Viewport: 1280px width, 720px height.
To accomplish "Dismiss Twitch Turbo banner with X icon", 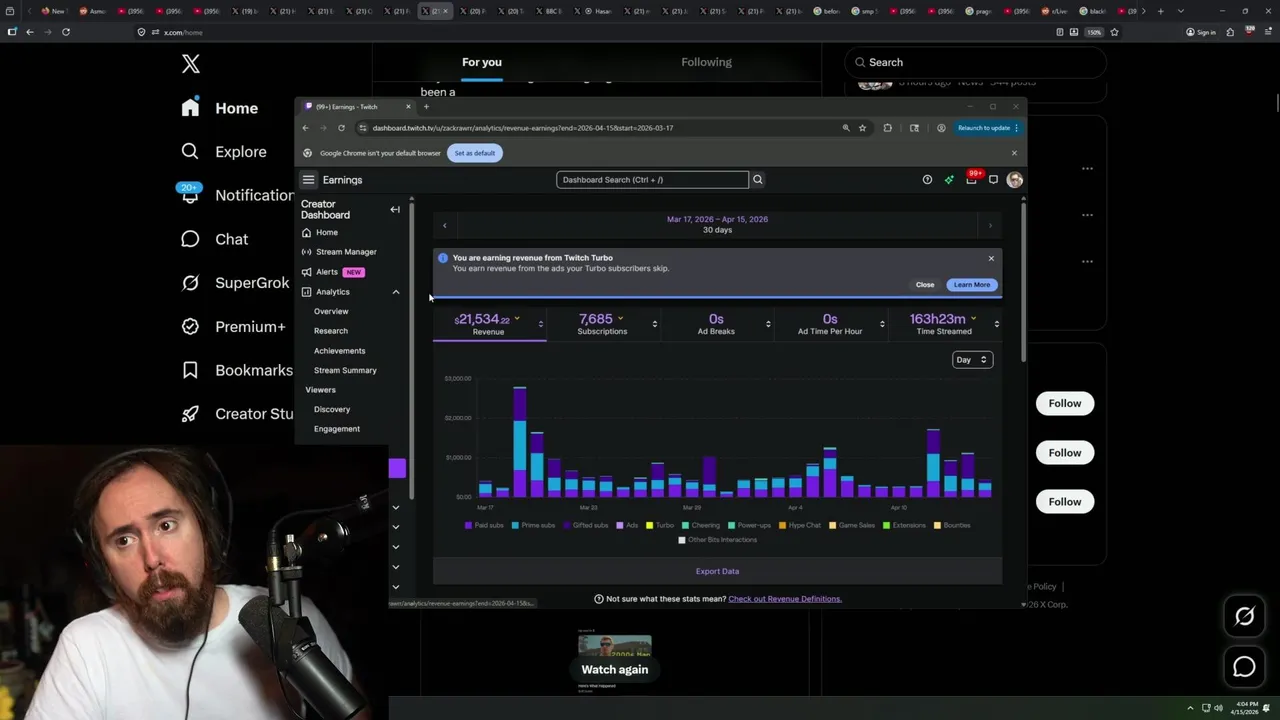I will (x=991, y=258).
